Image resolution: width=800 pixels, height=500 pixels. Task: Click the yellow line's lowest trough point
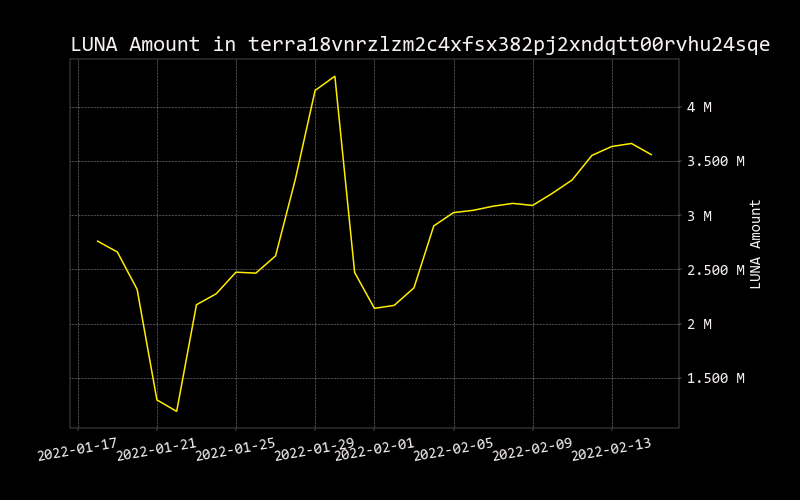point(177,411)
